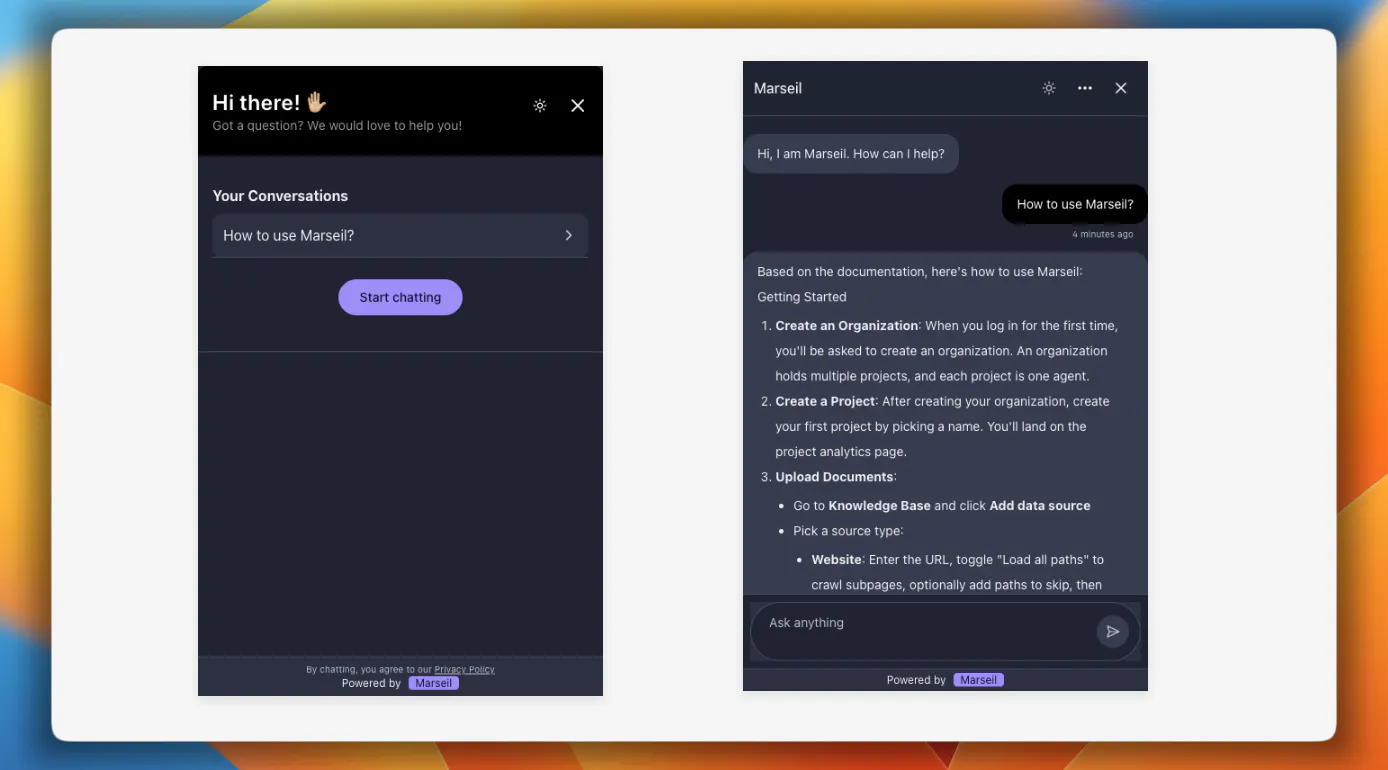Toggle theme with sun icon in Marseil chat
1388x770 pixels.
coord(1049,88)
